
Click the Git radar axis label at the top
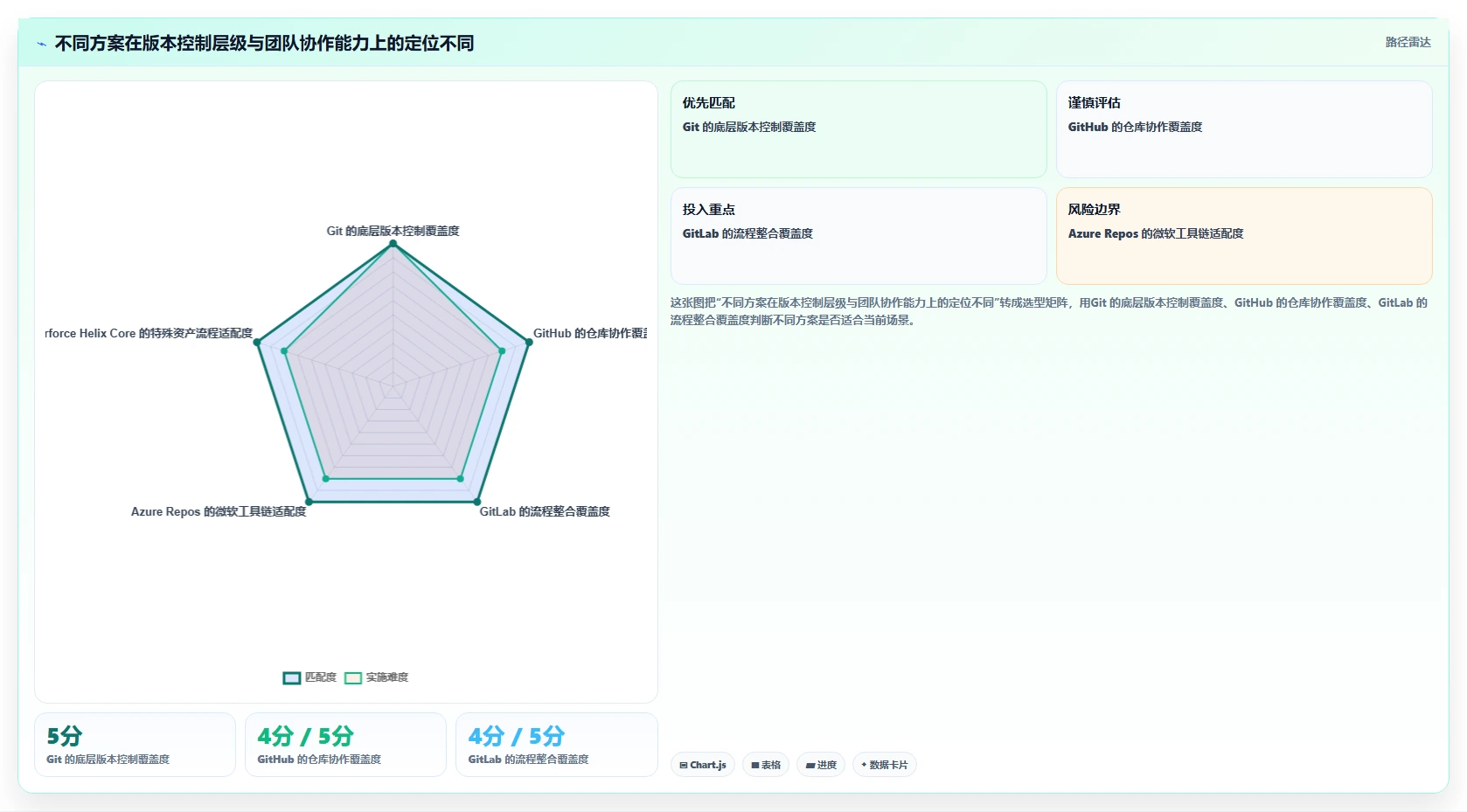(393, 231)
